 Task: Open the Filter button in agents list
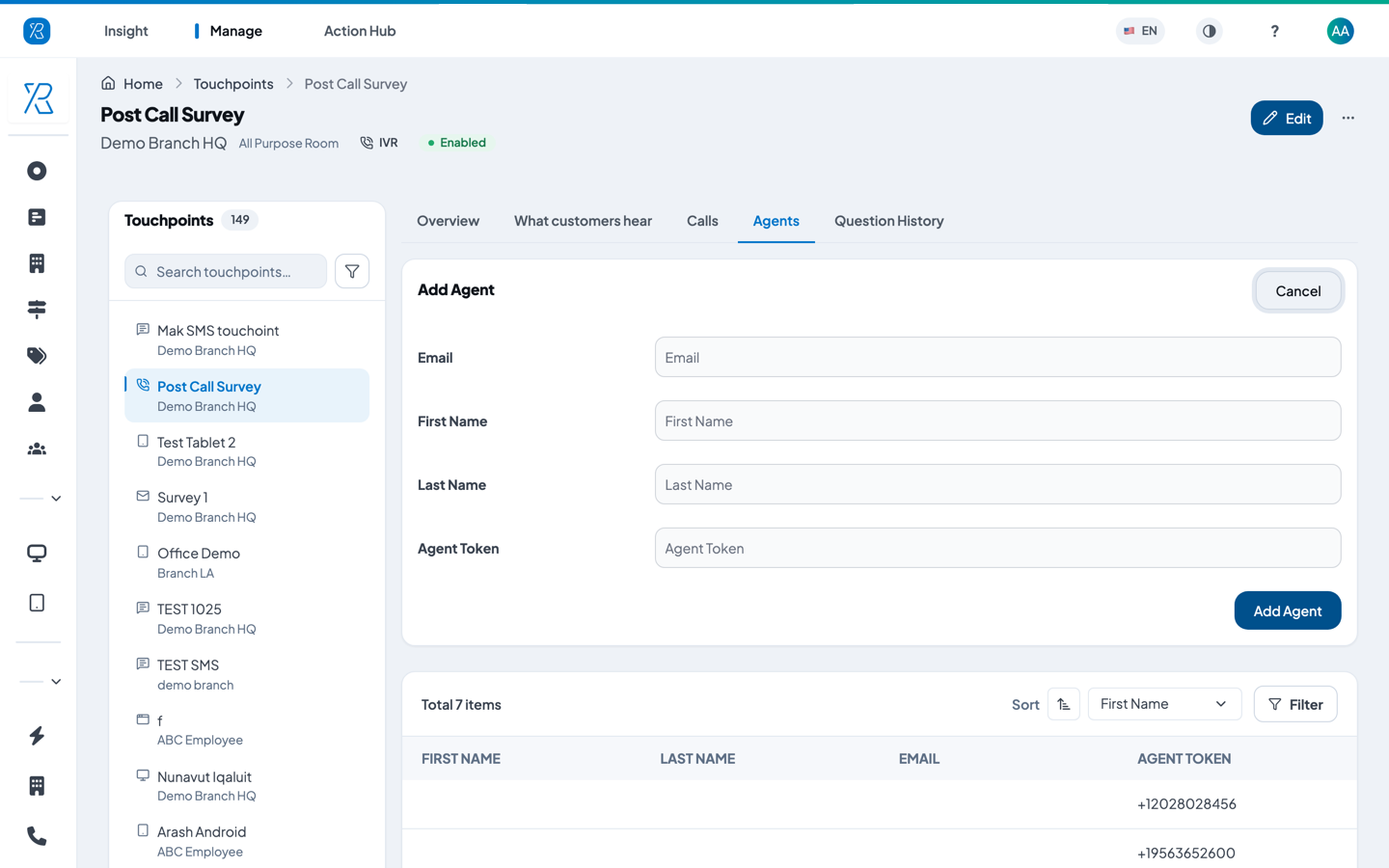pos(1295,704)
